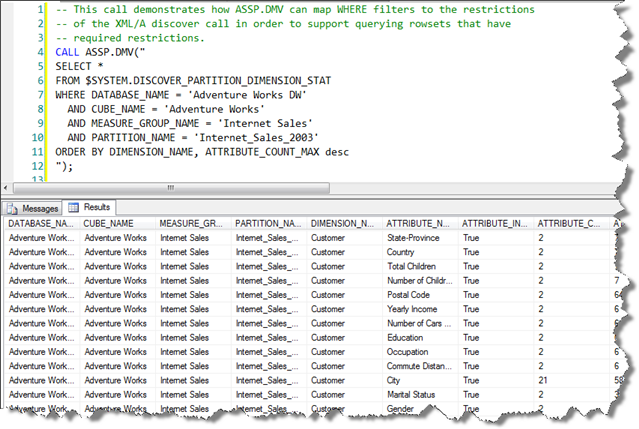Click line number 6 in the gutter
639x429 pixels.
(x=40, y=81)
